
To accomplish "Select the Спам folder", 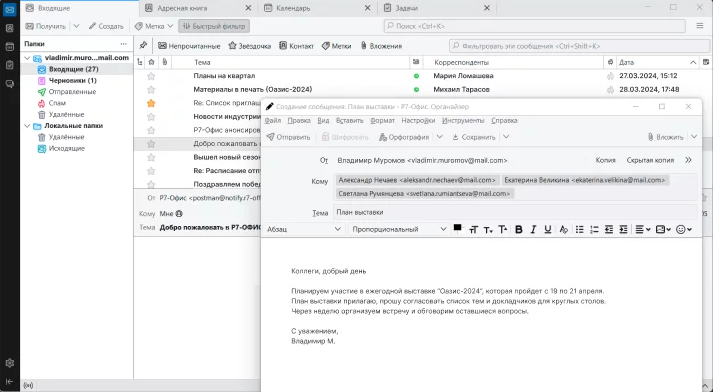I will coord(57,103).
